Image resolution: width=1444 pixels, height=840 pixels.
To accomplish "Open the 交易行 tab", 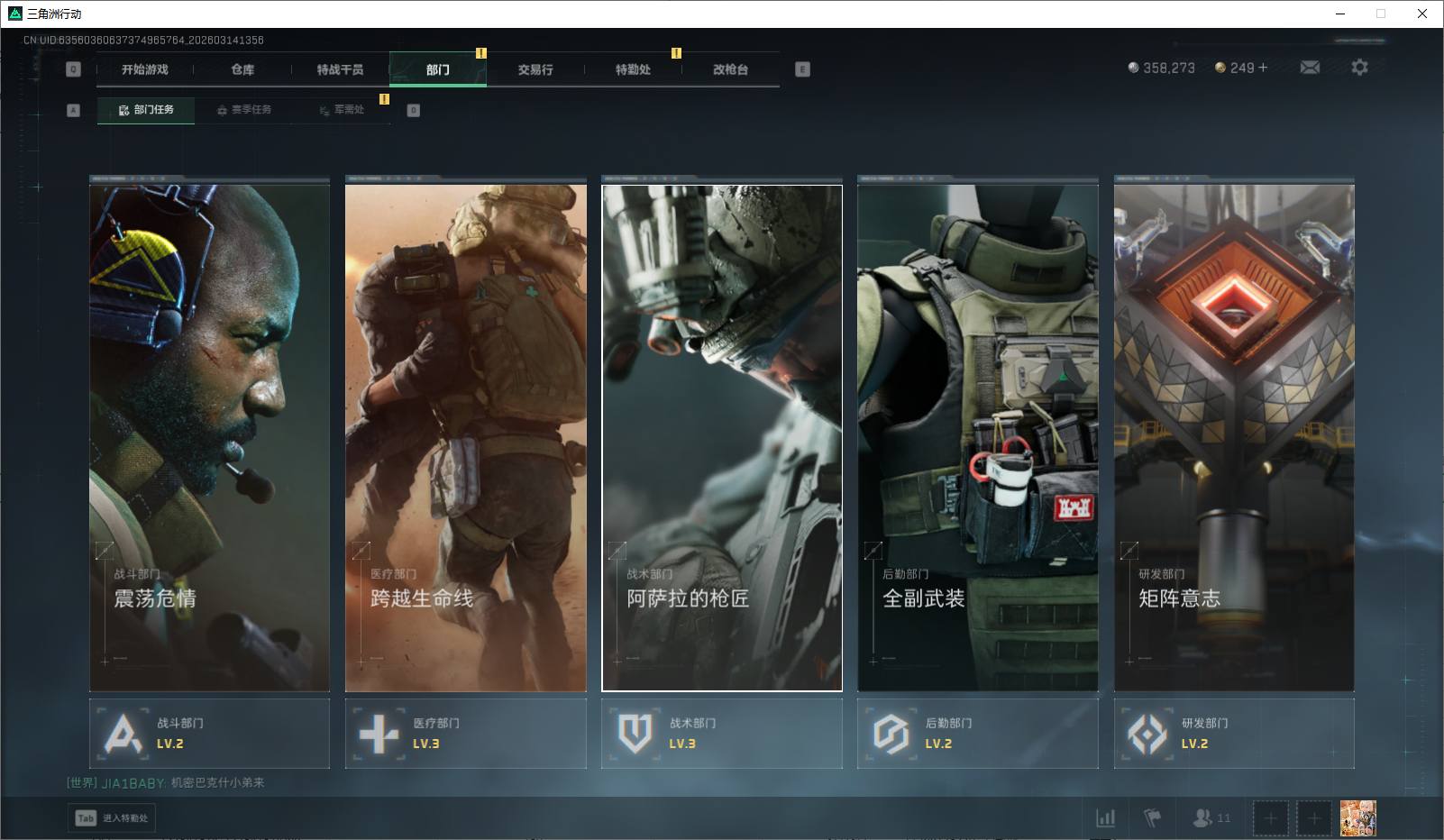I will coord(535,69).
